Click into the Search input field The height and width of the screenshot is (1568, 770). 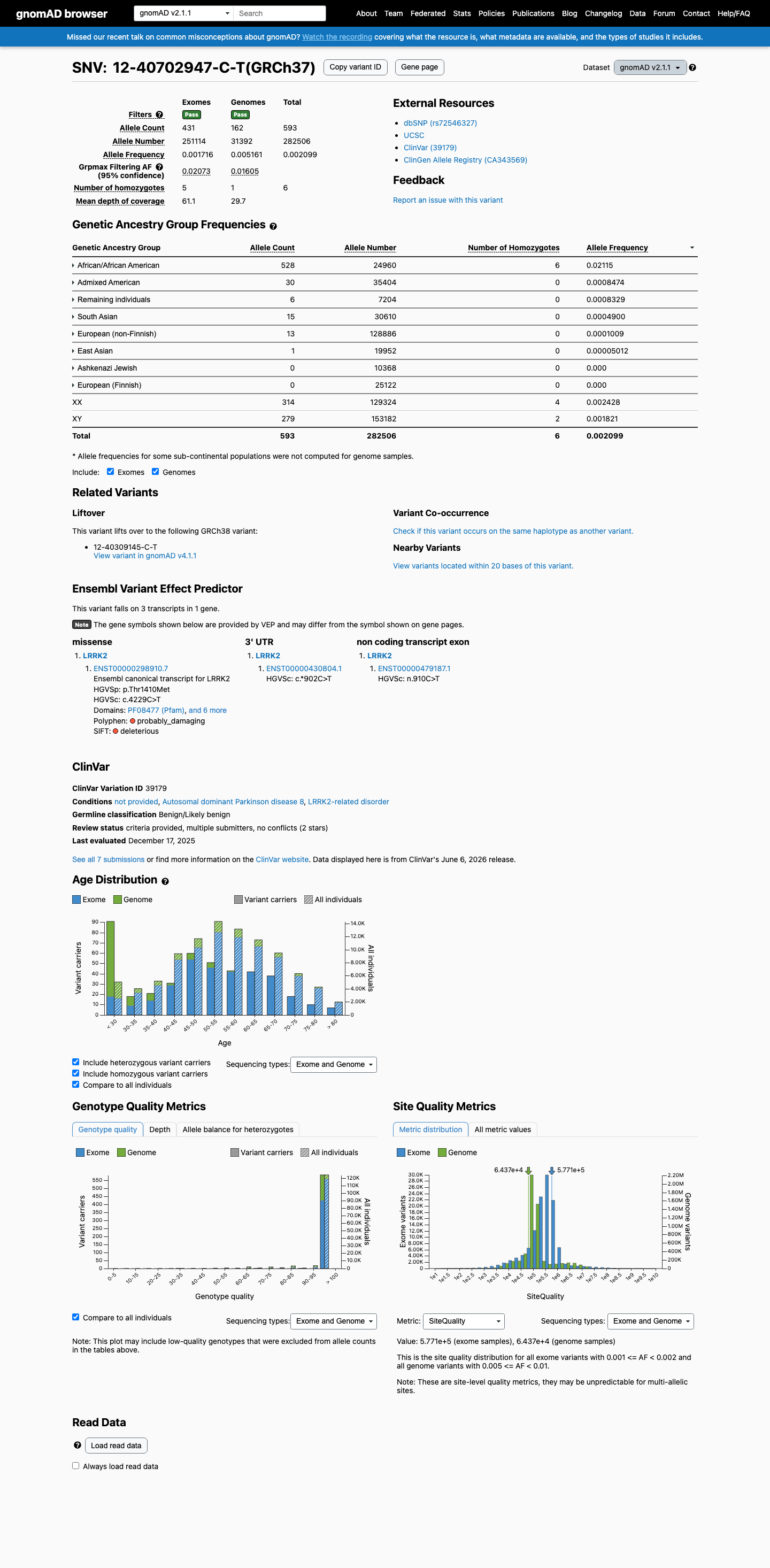[x=279, y=13]
